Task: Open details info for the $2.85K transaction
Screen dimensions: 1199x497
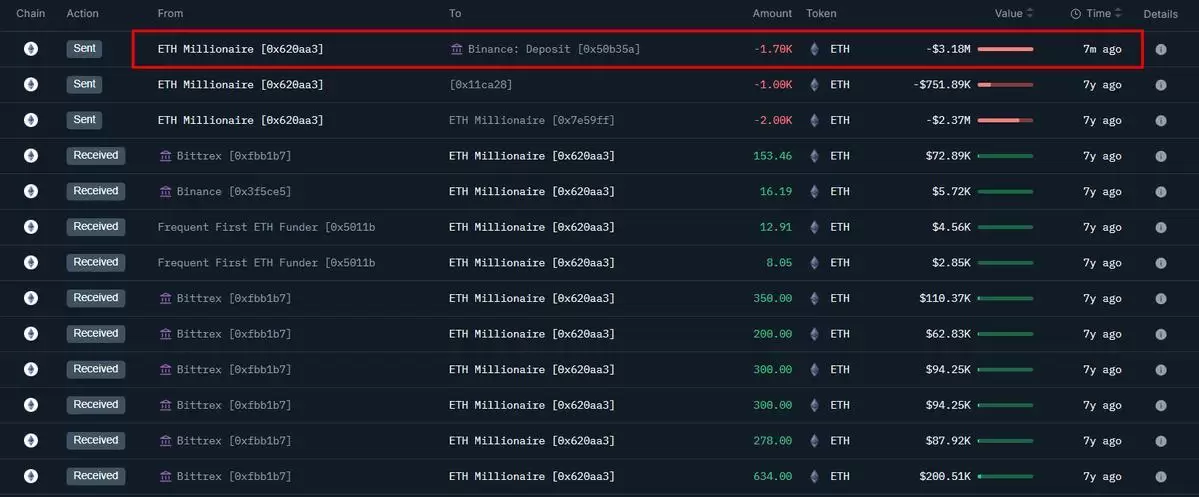Action: tap(1161, 263)
